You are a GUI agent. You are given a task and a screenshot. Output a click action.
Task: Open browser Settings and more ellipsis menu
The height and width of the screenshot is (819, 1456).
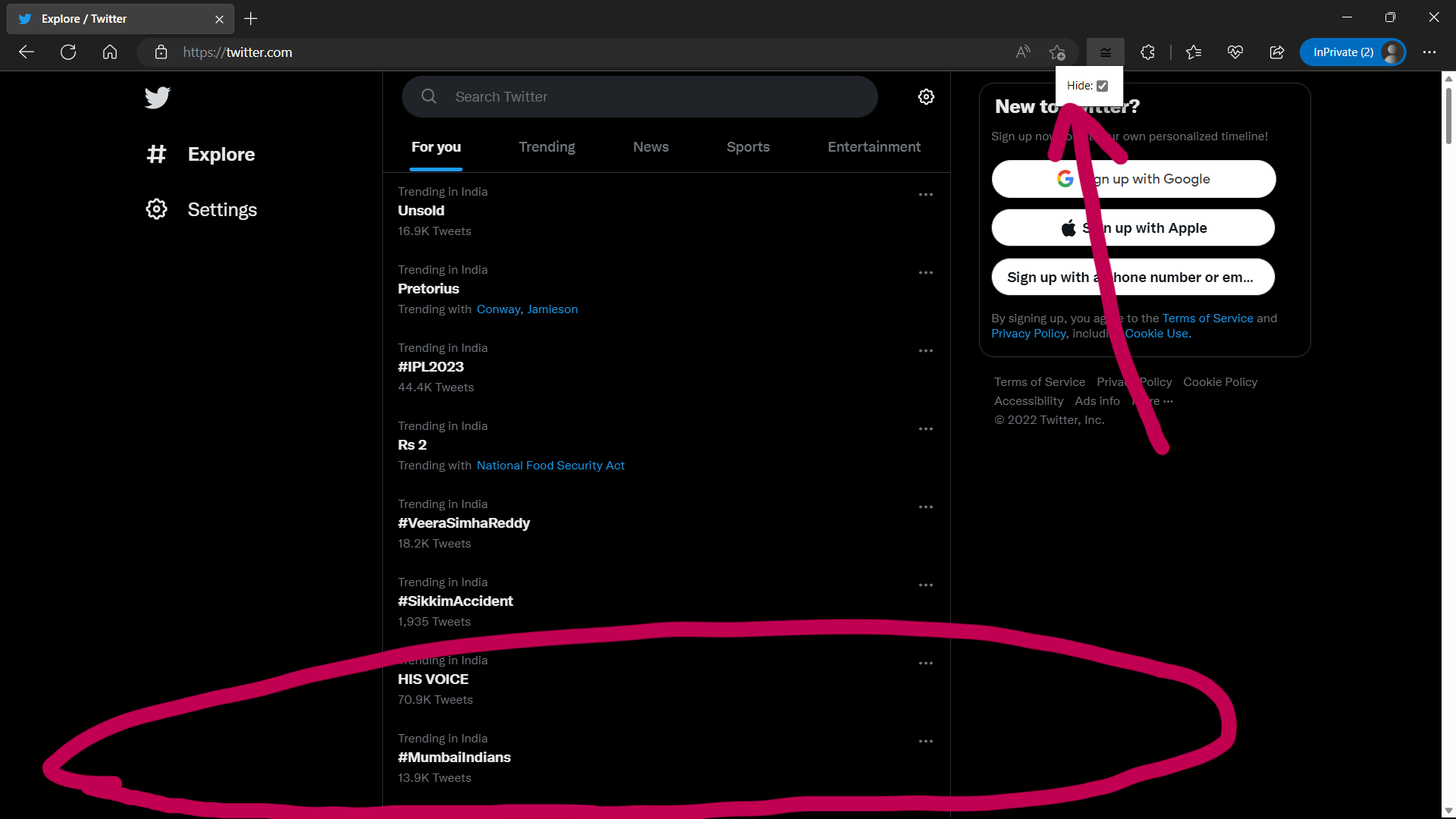coord(1429,52)
